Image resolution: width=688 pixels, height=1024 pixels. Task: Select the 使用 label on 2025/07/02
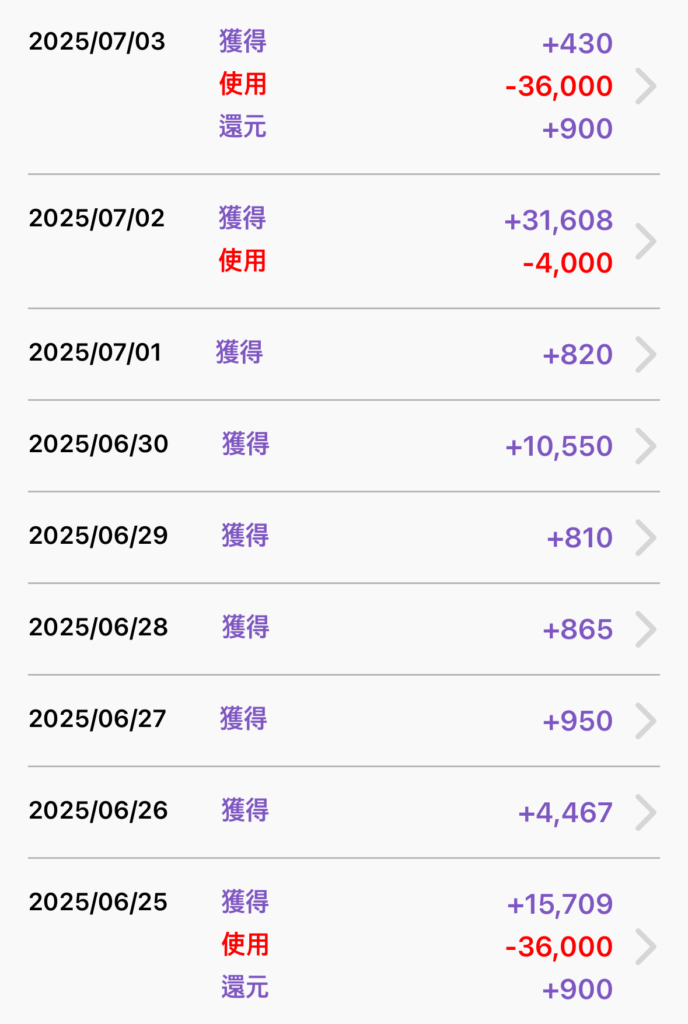[x=242, y=261]
